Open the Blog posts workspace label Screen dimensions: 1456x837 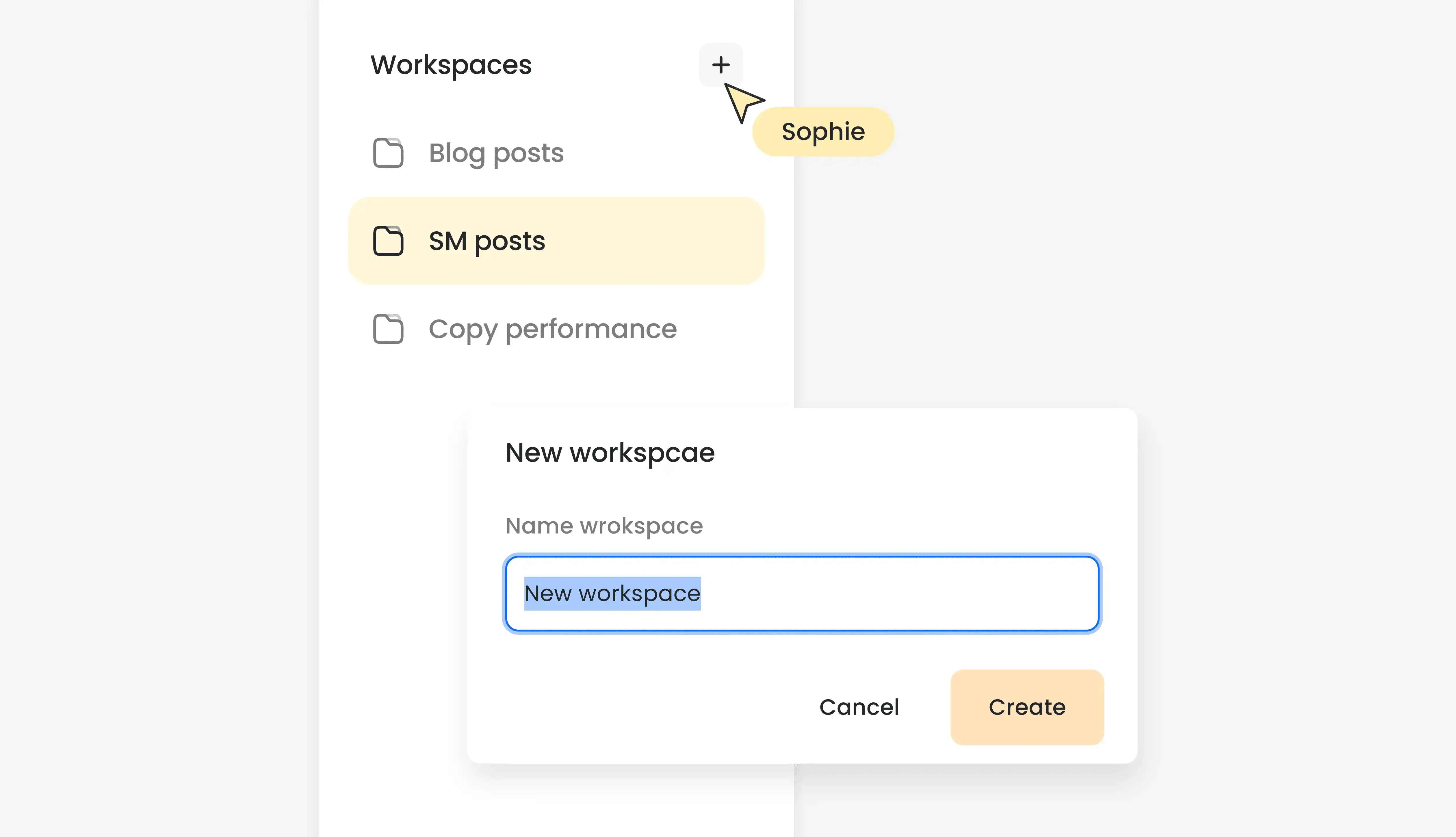tap(496, 153)
